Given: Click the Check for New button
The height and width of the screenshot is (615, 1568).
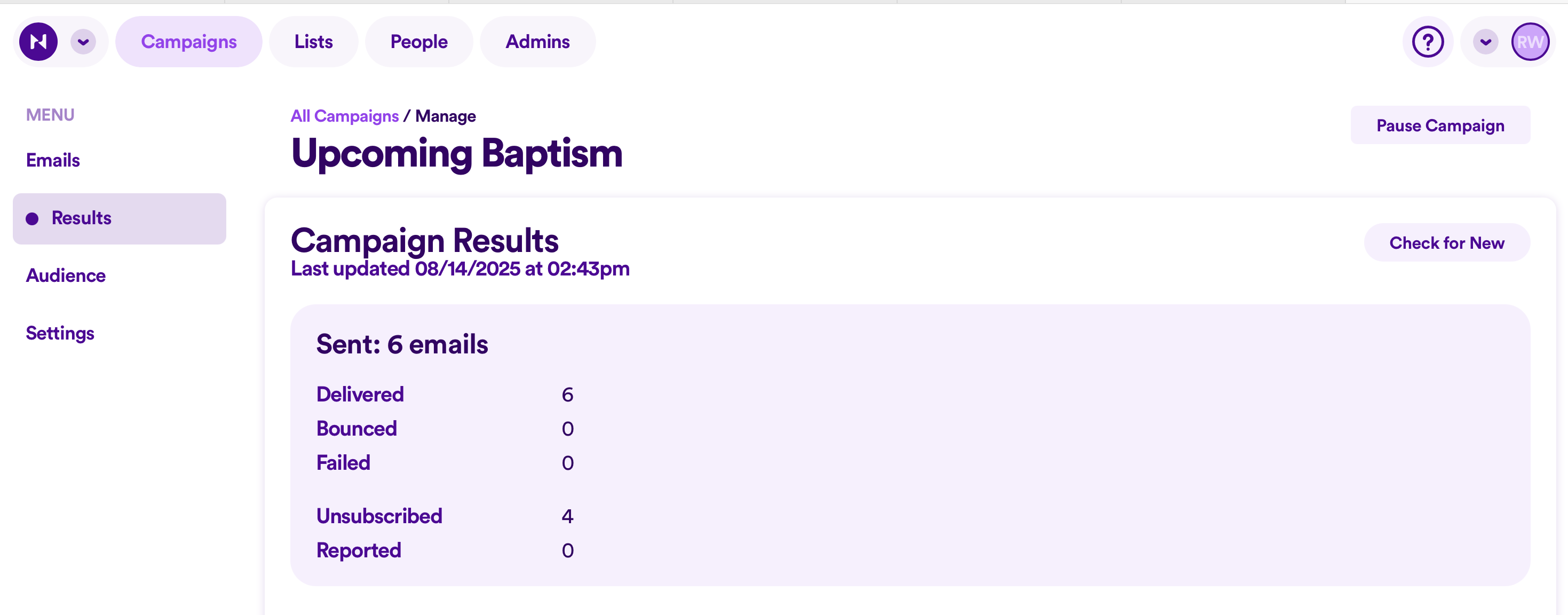Looking at the screenshot, I should coord(1446,243).
